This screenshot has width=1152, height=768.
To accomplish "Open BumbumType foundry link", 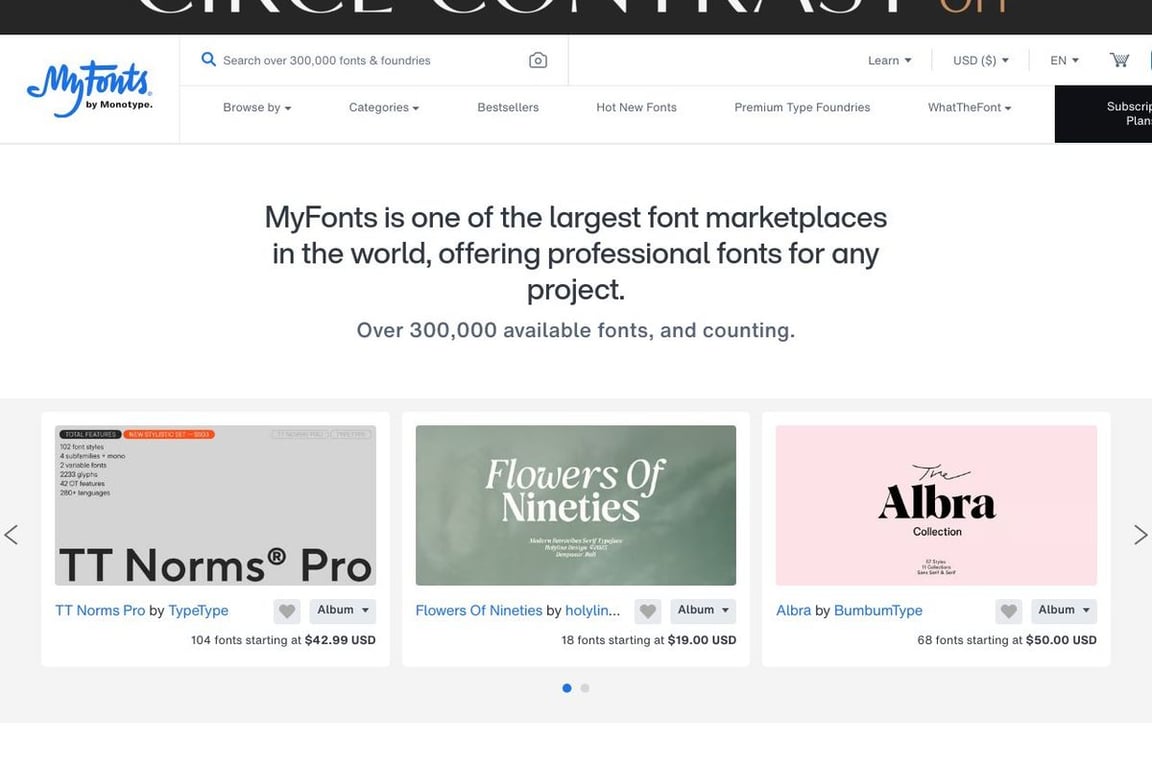I will [878, 610].
